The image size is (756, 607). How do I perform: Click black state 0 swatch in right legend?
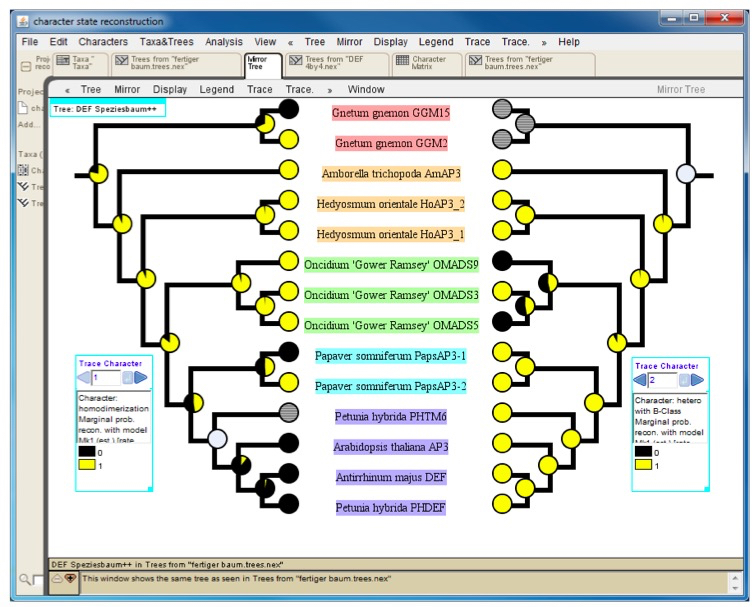click(643, 452)
